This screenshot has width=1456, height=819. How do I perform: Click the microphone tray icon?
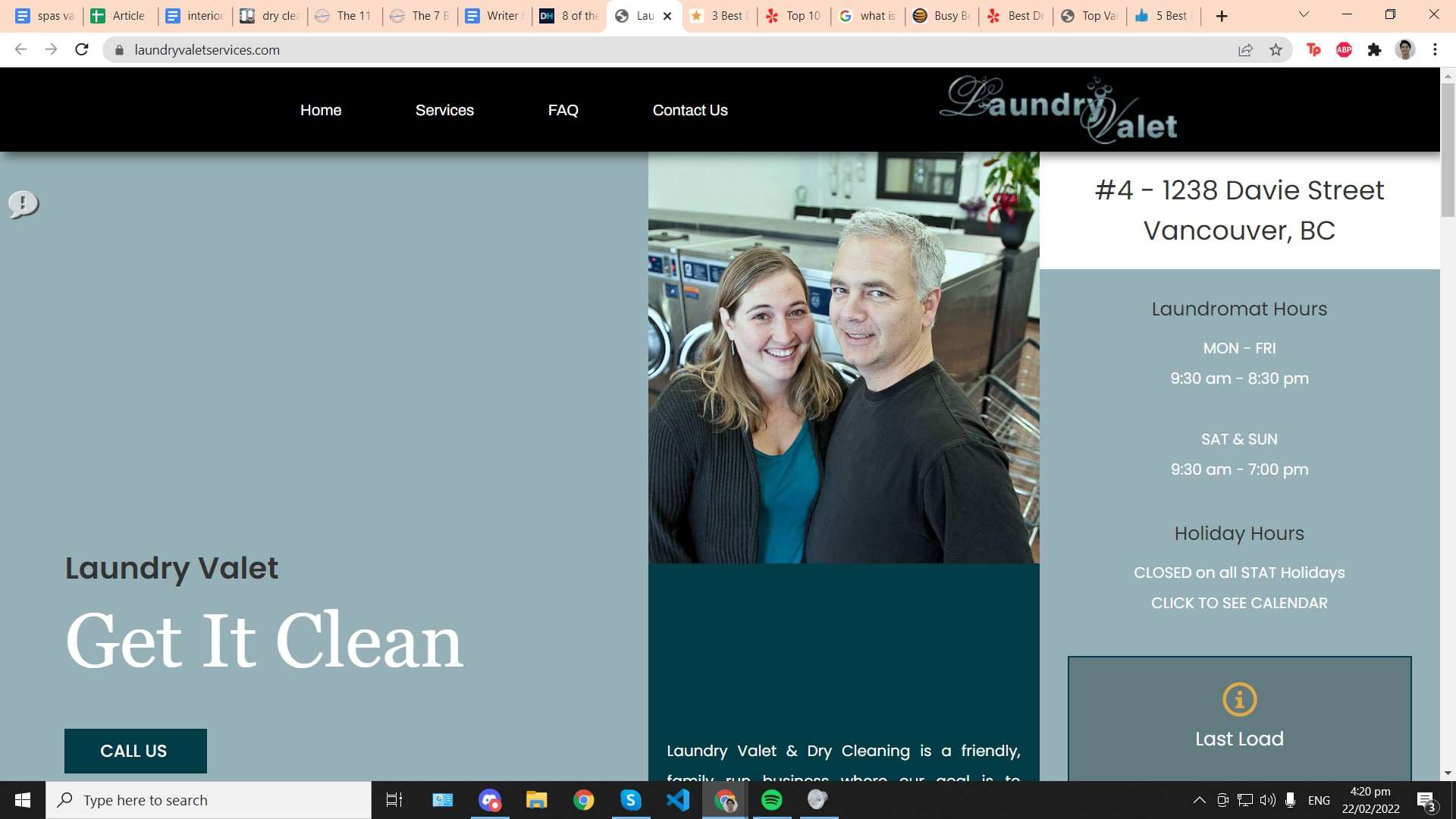tap(1290, 800)
